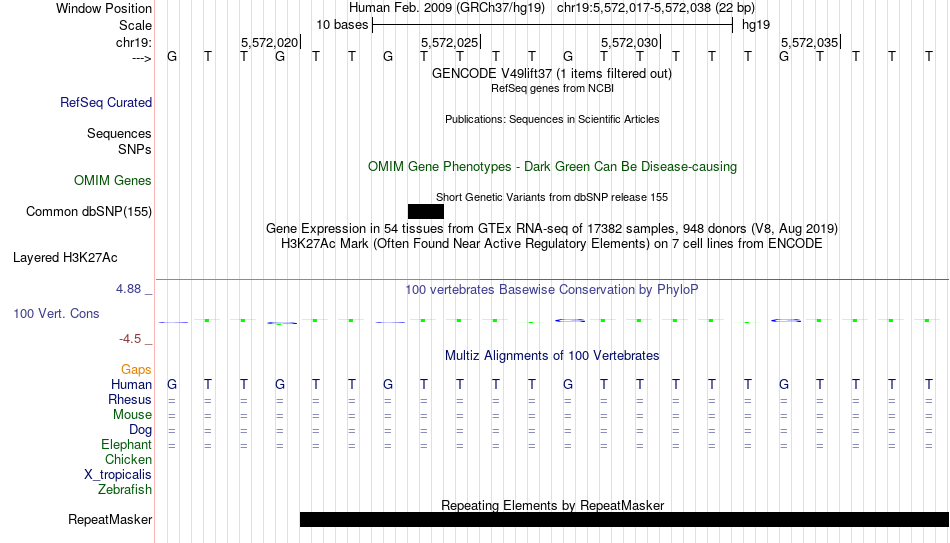The height and width of the screenshot is (543, 950).
Task: Open the OMIM Genes track label
Action: pyautogui.click(x=113, y=181)
